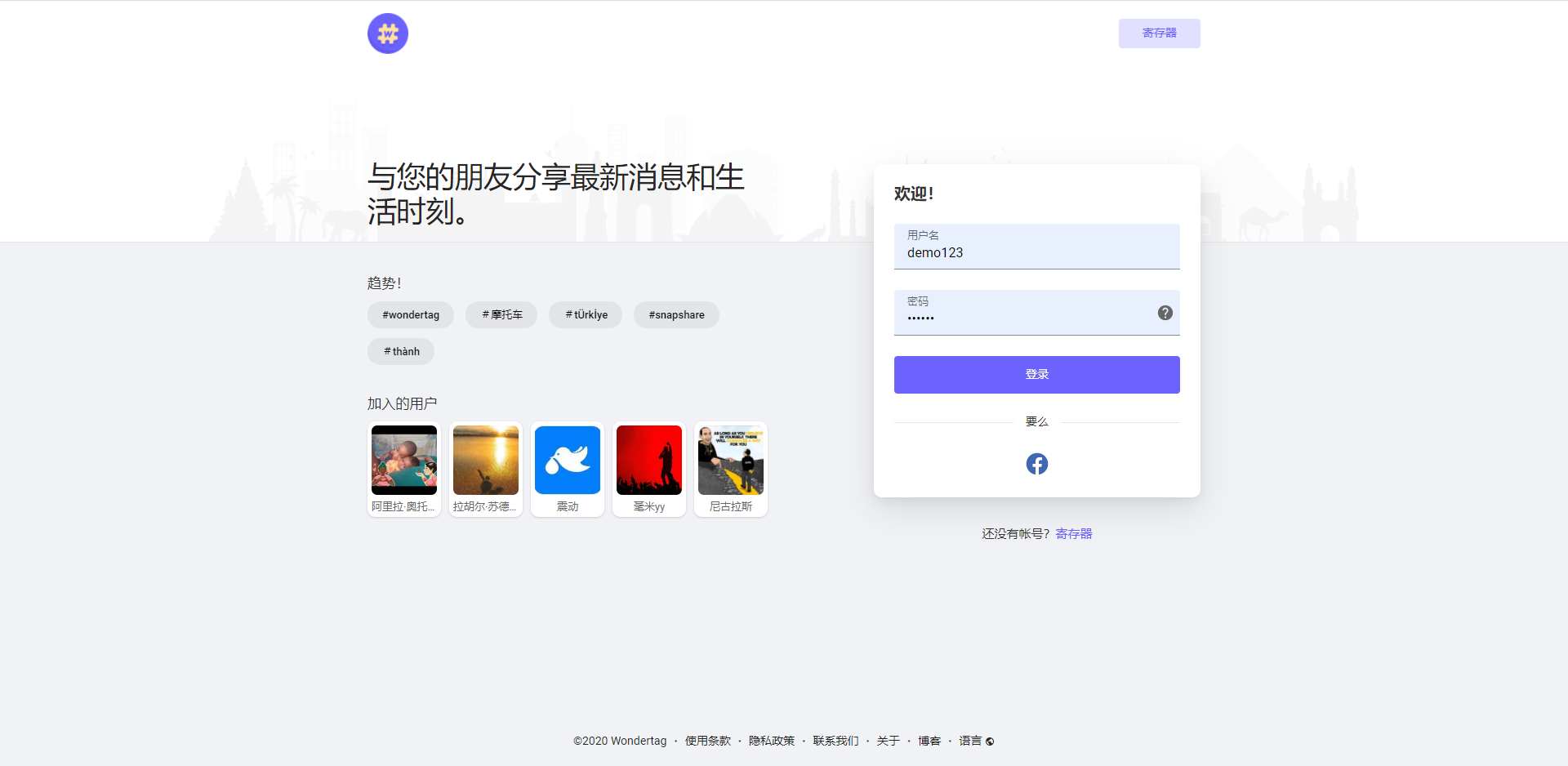Click the 寄存器 link next to 还没有帐号?
Image resolution: width=1568 pixels, height=766 pixels.
tap(1073, 533)
